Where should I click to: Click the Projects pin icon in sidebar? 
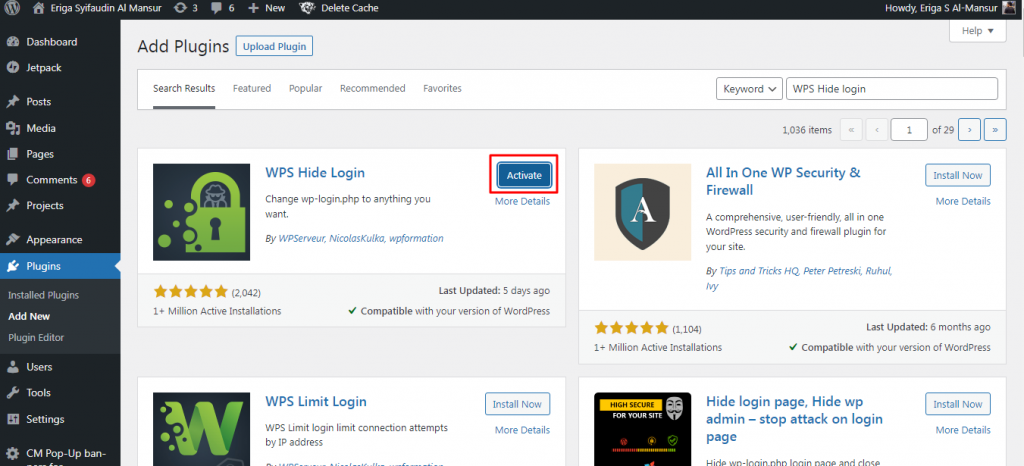12,206
